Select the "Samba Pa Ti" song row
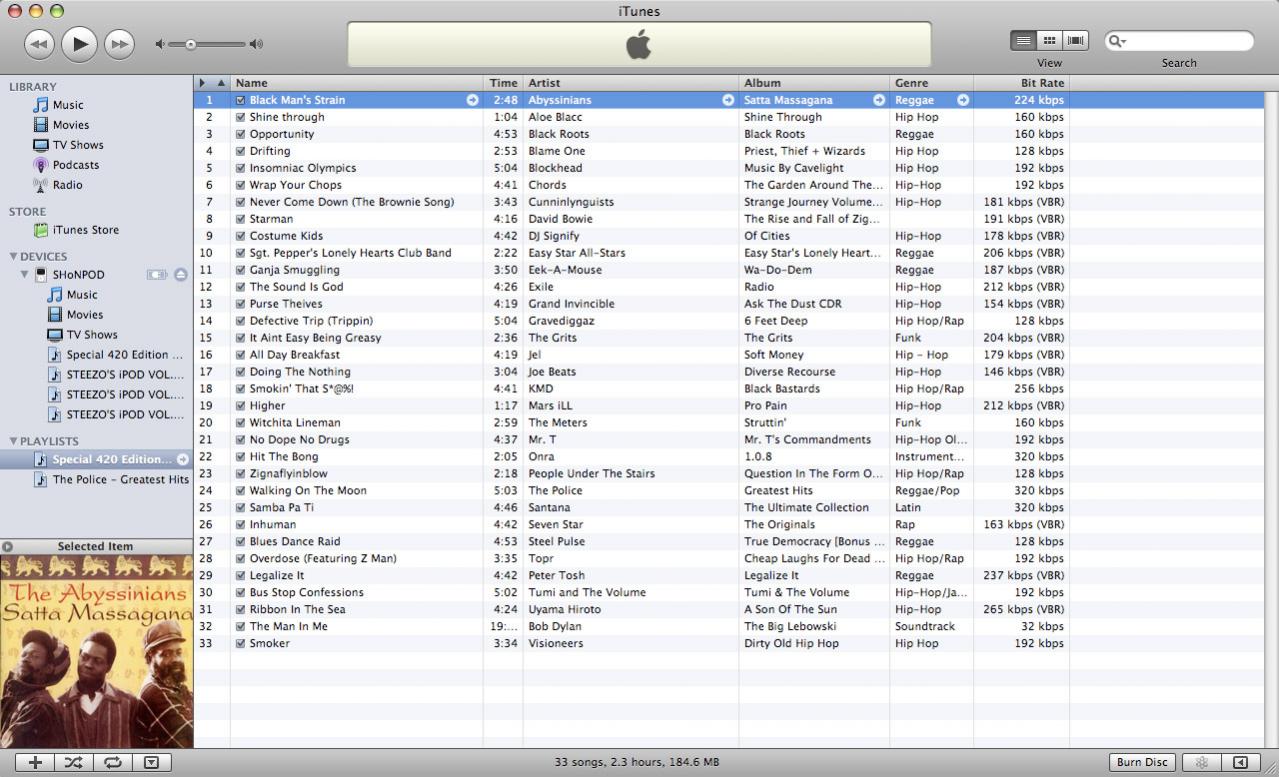This screenshot has width=1279, height=777. [x=729, y=508]
